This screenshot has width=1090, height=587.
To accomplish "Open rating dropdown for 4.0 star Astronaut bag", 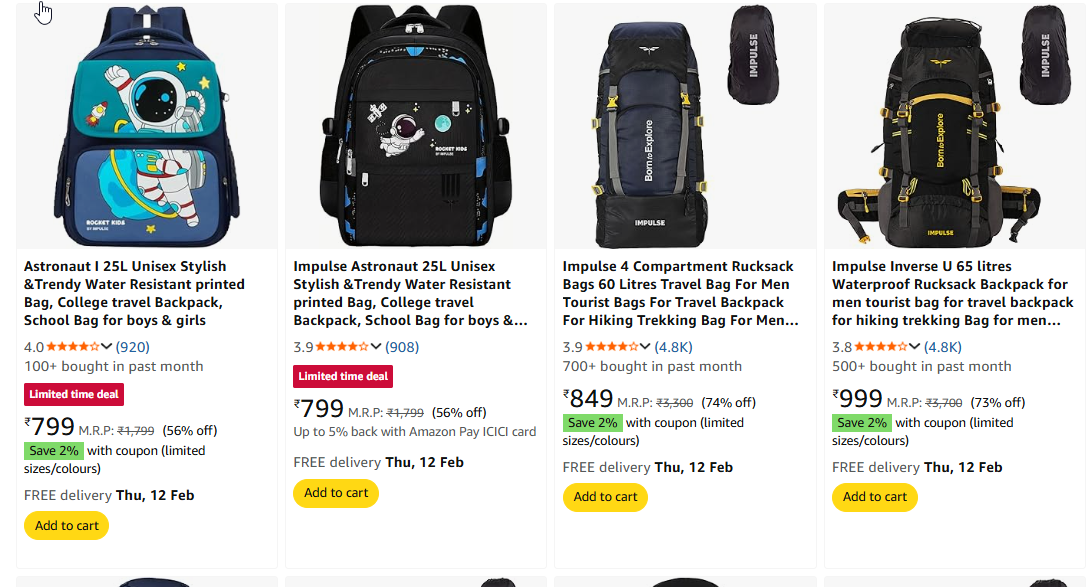I will click(x=107, y=347).
